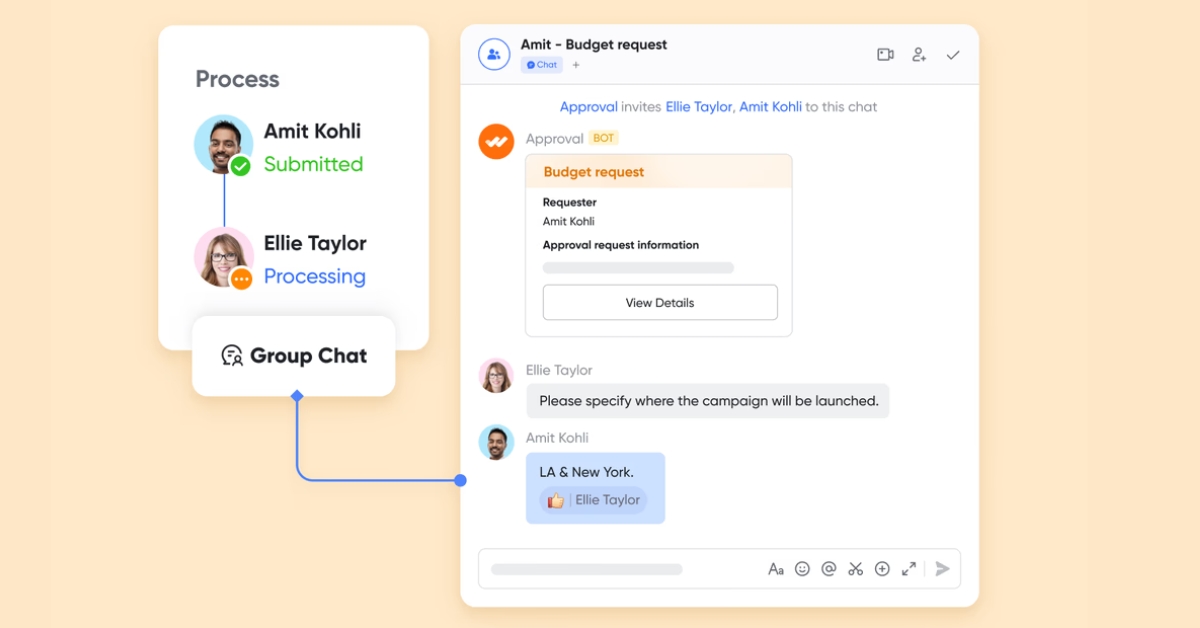Click the Amit Kohli link in invite notice
This screenshot has width=1200, height=628.
(x=770, y=107)
